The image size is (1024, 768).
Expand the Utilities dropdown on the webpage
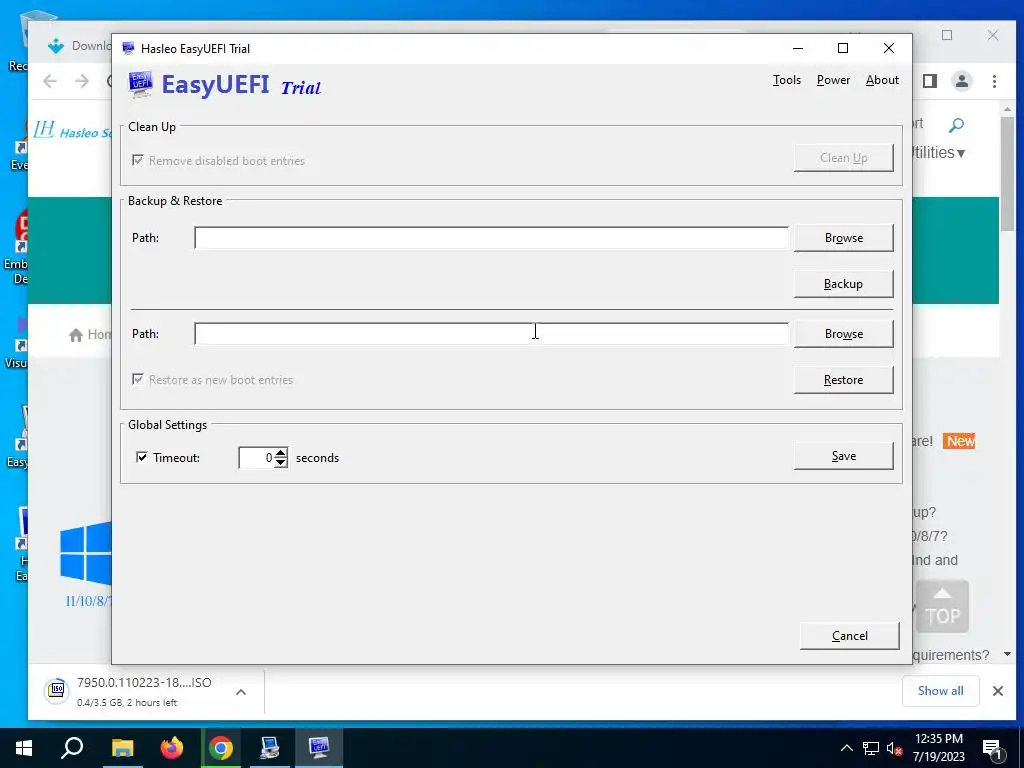point(937,153)
